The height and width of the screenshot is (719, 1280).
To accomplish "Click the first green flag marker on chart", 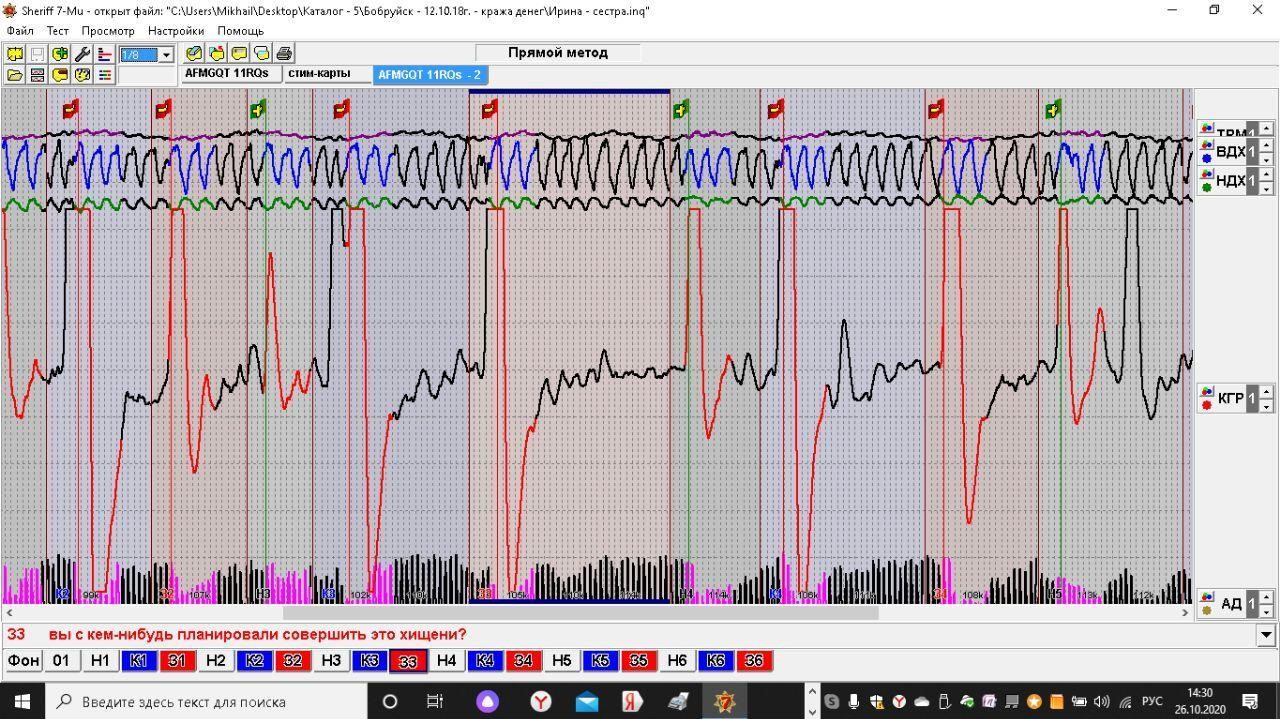I will [x=257, y=109].
